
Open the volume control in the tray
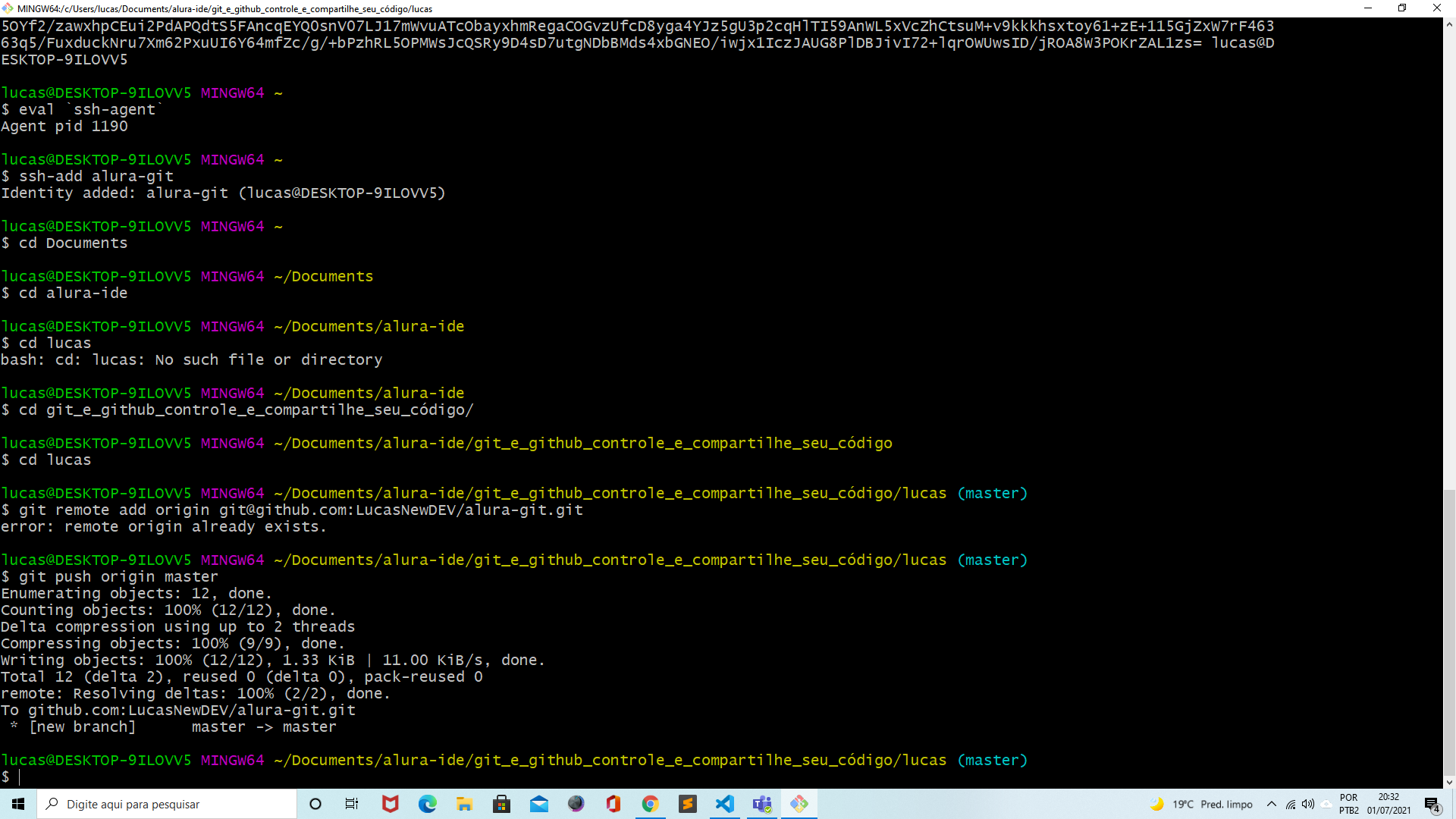1307,804
